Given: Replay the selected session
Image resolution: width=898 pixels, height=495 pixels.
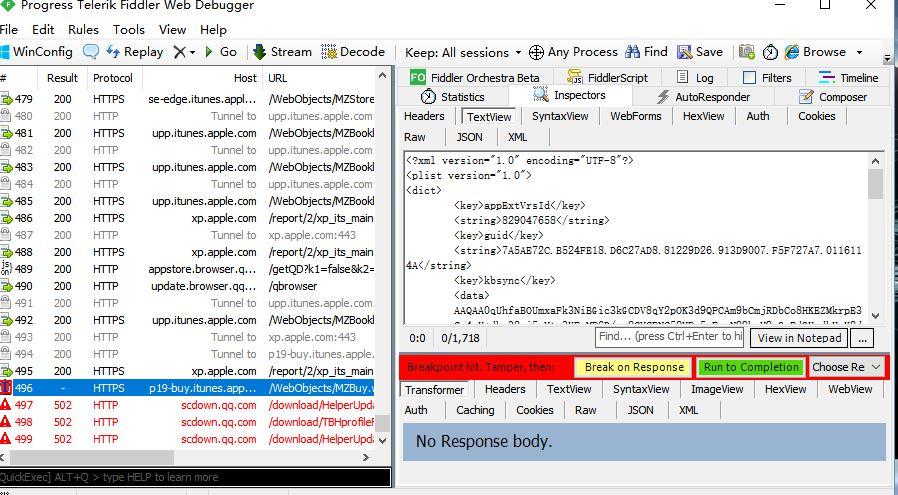Looking at the screenshot, I should click(135, 52).
